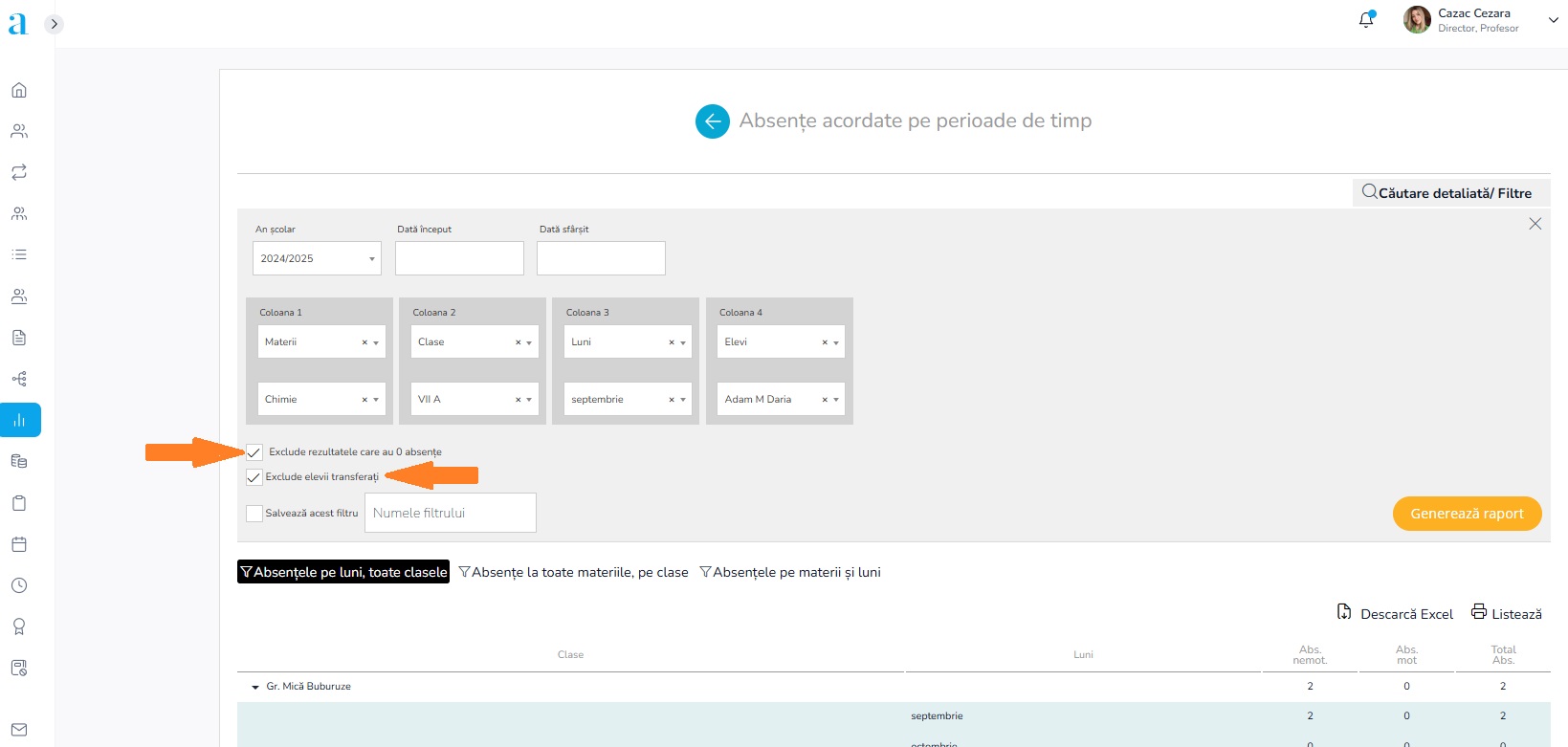Open the mail envelope icon
The height and width of the screenshot is (747, 1568).
(x=19, y=730)
